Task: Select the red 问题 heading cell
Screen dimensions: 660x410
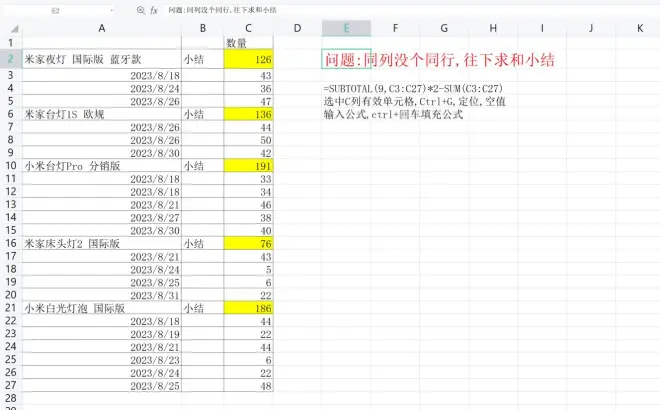Action: 346,60
